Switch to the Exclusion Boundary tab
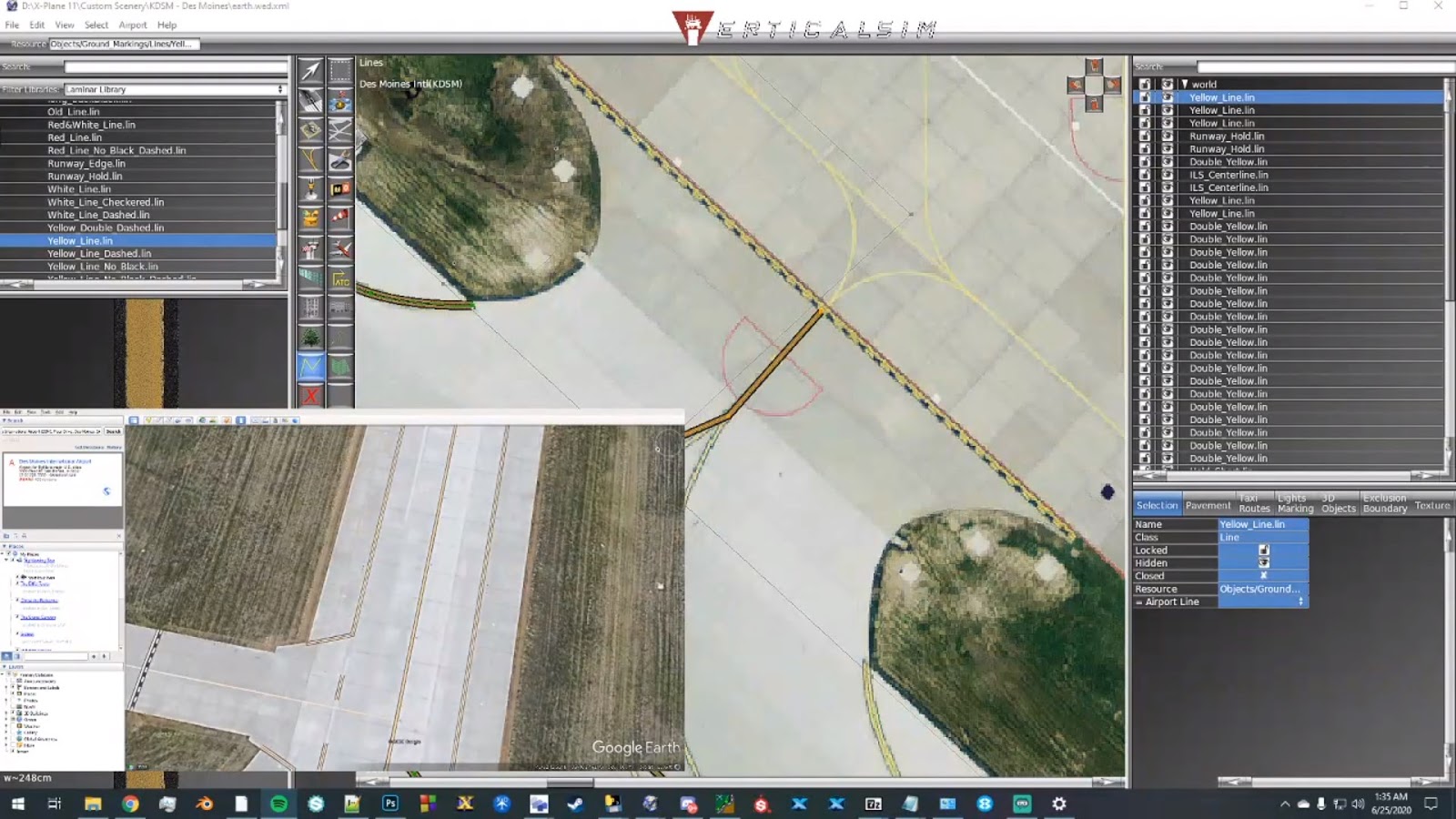Screen dimensions: 1456x819 (1385, 503)
